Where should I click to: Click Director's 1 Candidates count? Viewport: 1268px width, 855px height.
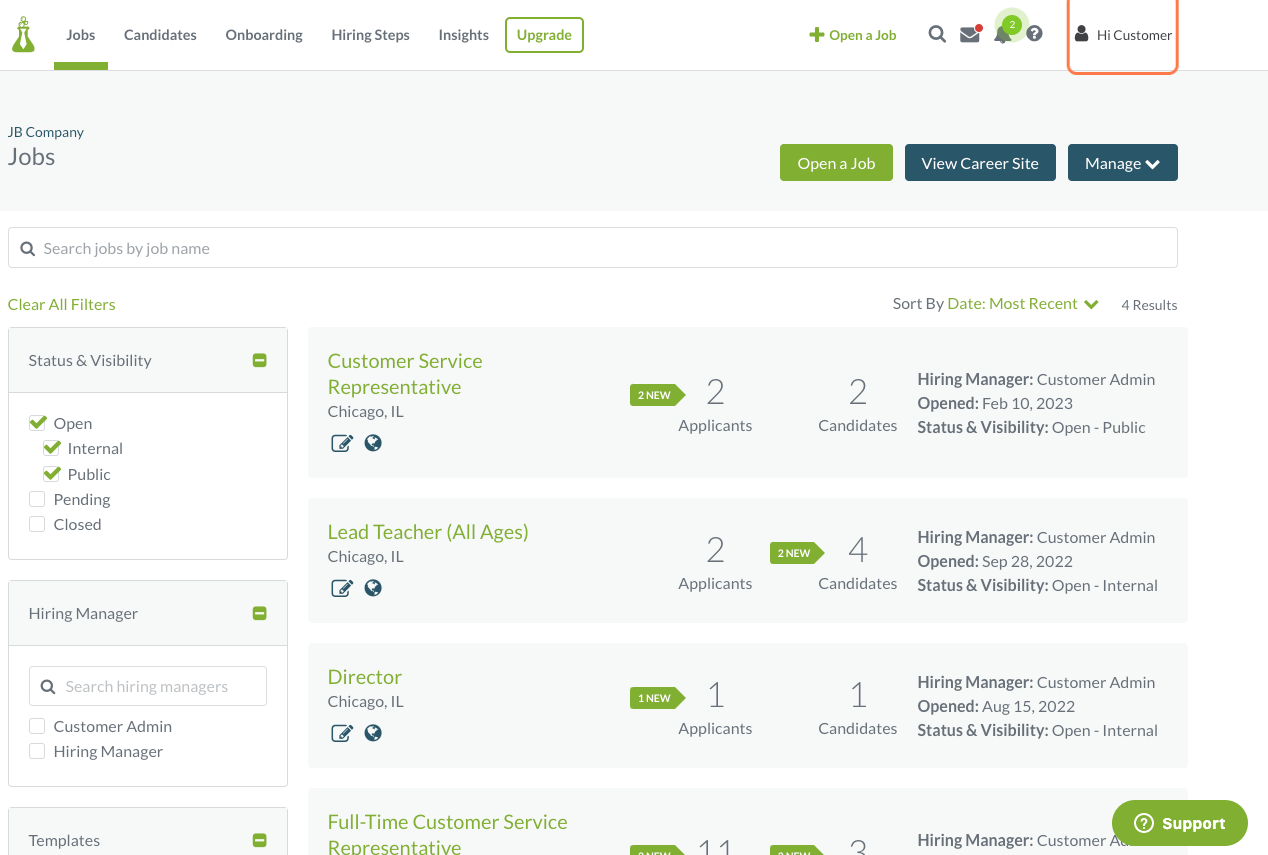click(858, 708)
